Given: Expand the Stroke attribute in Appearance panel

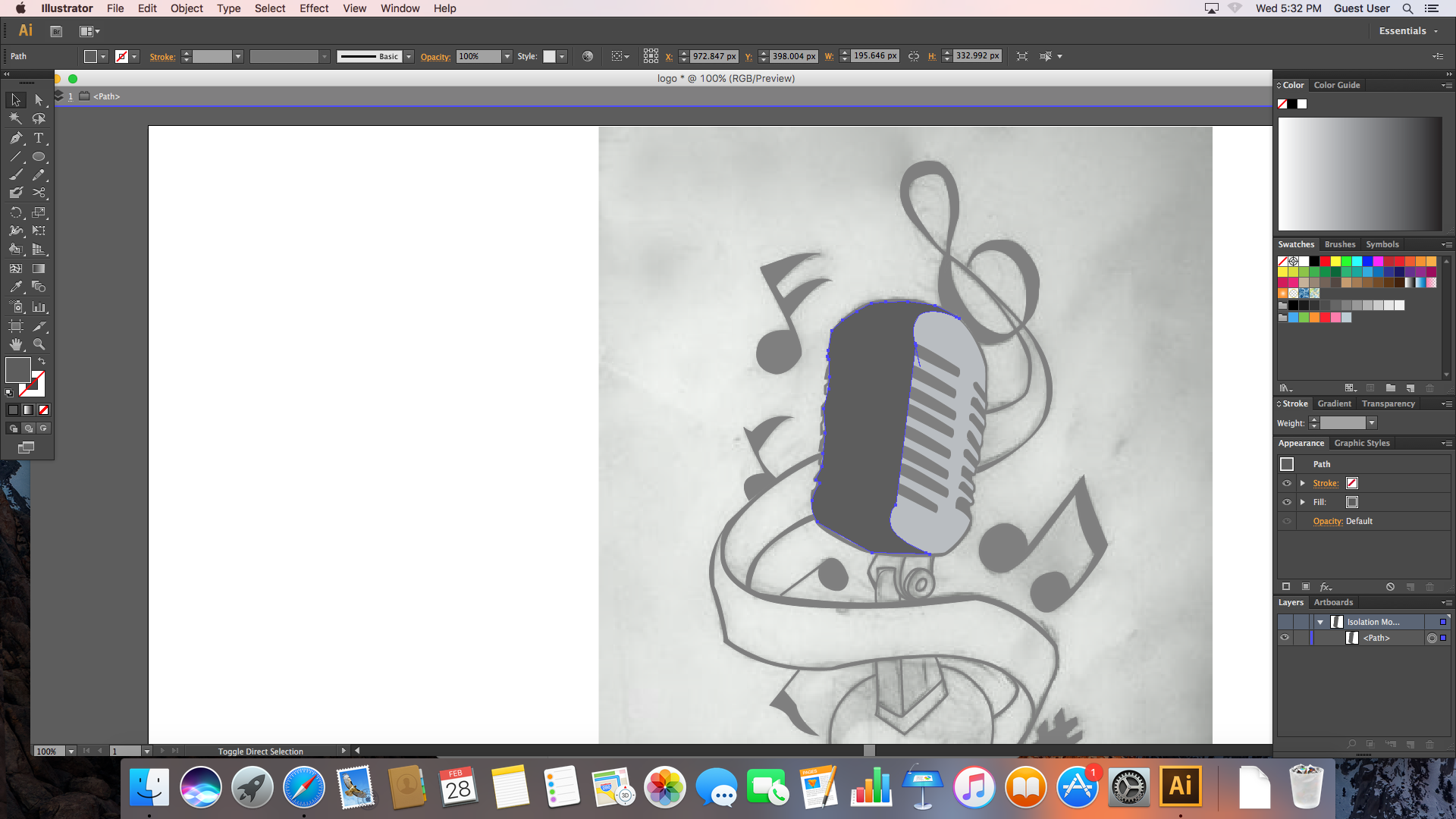Looking at the screenshot, I should click(1303, 483).
